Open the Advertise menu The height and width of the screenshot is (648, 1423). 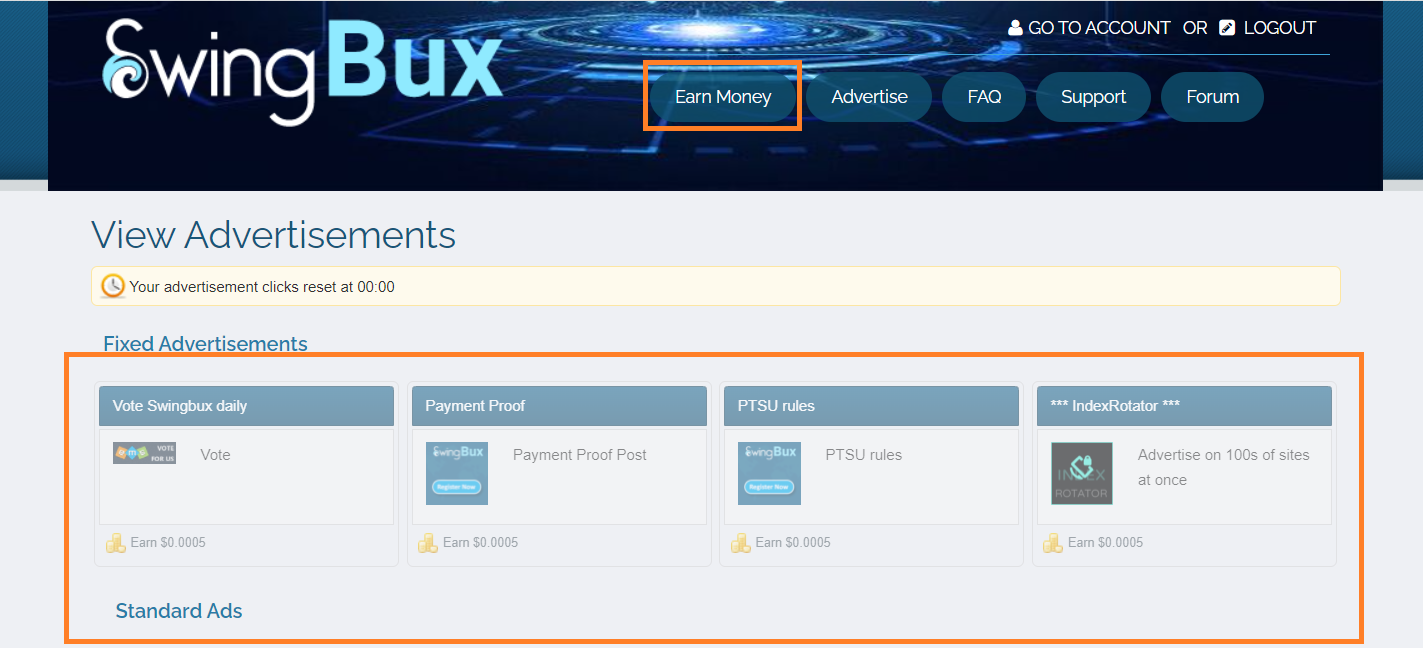pyautogui.click(x=869, y=97)
